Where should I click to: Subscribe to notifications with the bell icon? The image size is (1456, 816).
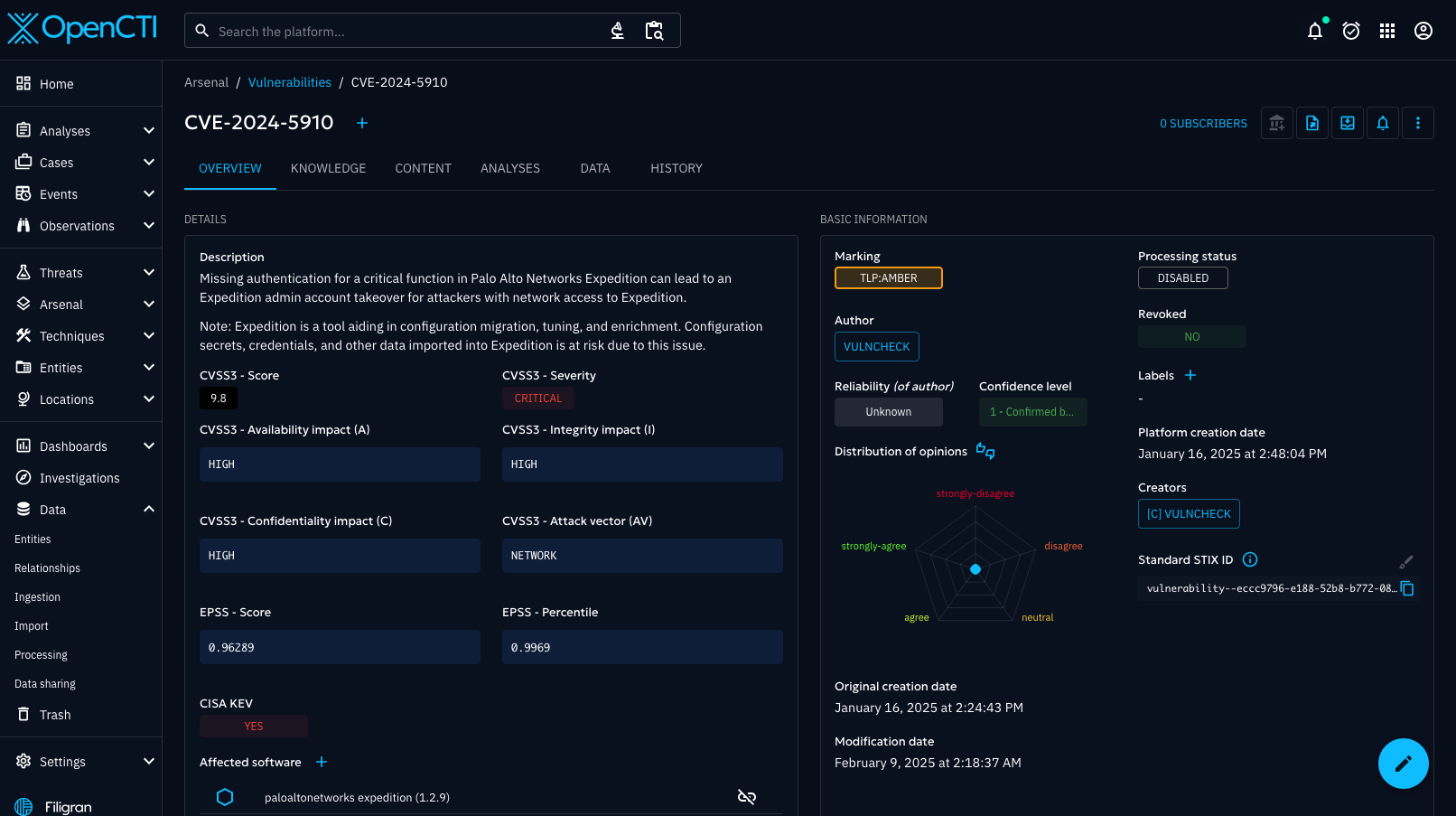click(1383, 123)
